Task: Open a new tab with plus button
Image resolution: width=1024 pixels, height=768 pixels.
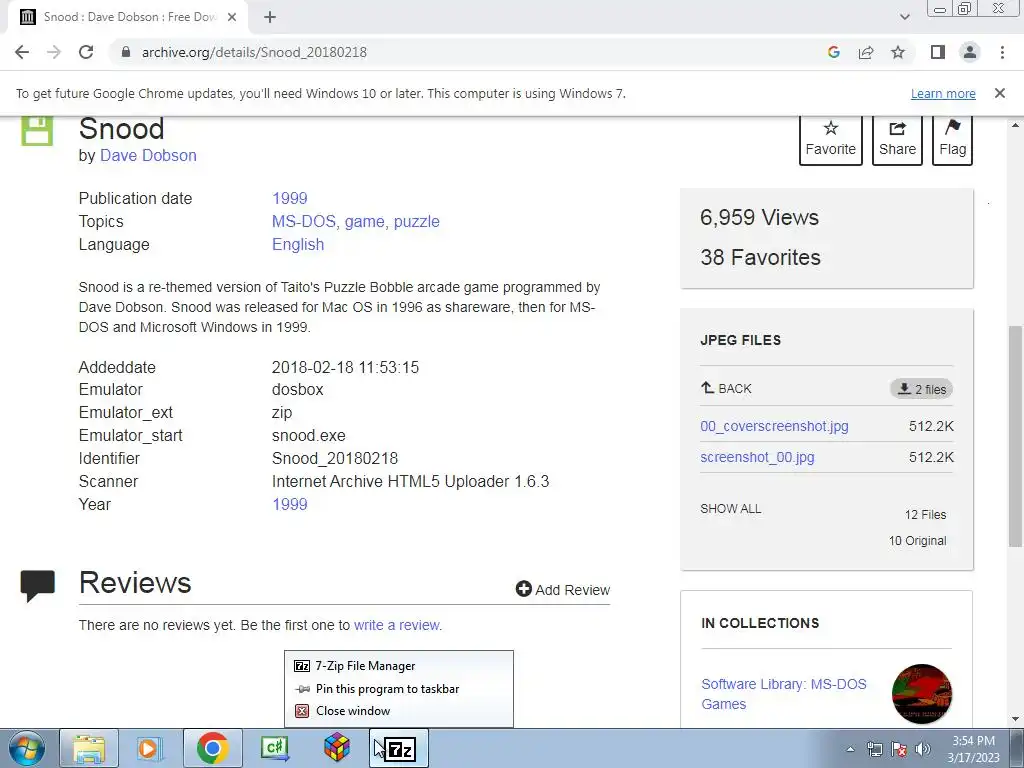Action: tap(270, 17)
